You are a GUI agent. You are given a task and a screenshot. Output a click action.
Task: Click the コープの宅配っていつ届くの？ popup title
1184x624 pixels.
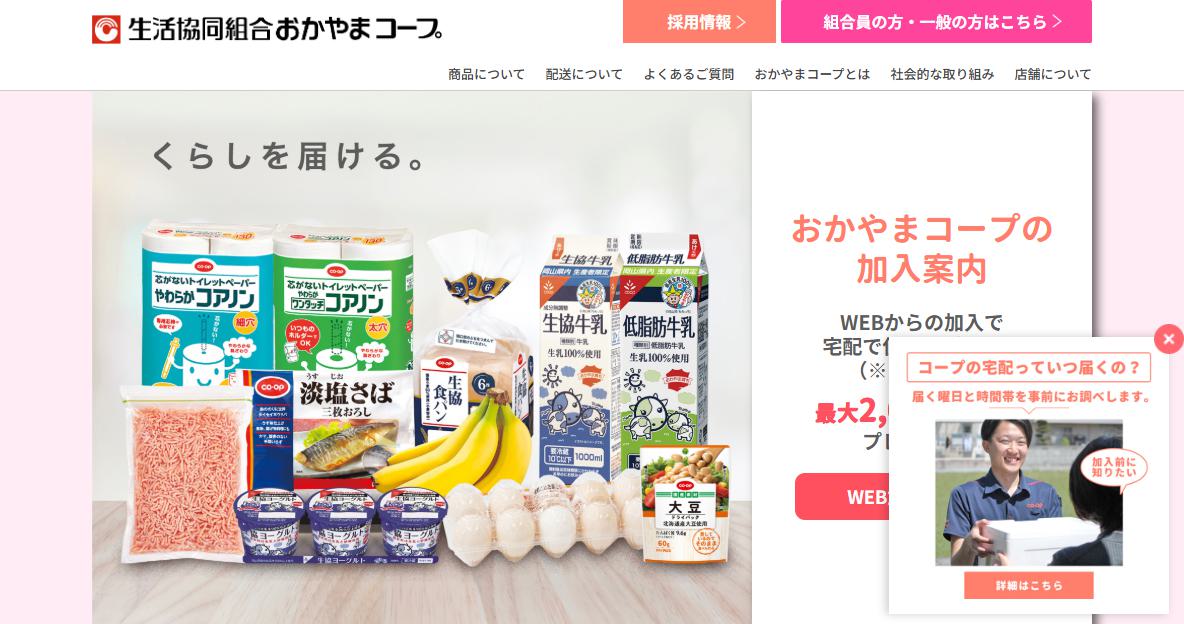1028,368
